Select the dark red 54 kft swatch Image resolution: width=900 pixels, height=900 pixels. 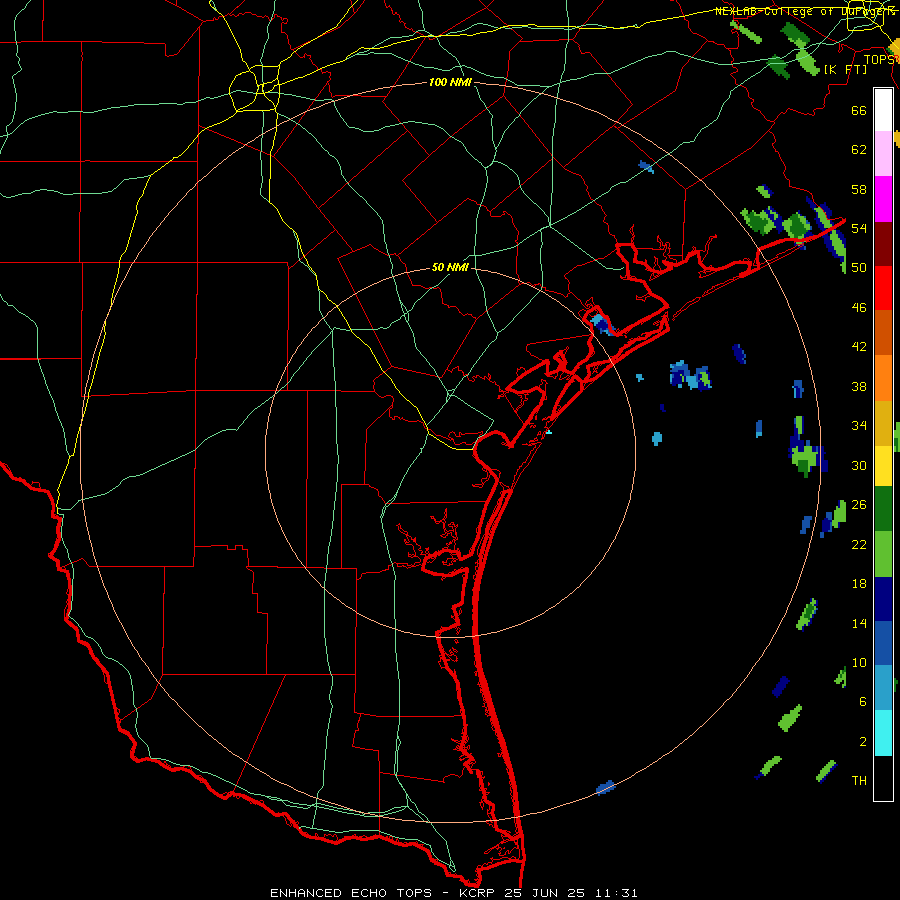pyautogui.click(x=883, y=244)
